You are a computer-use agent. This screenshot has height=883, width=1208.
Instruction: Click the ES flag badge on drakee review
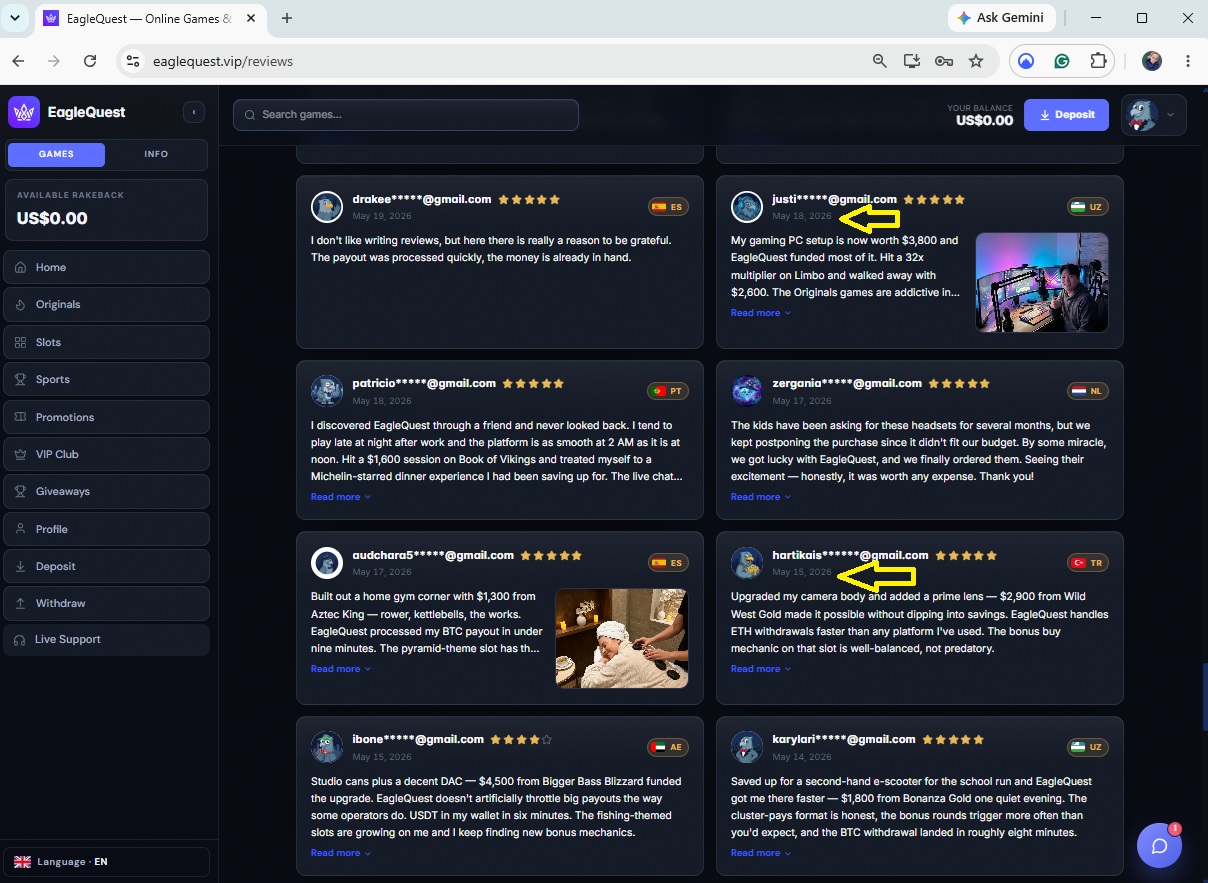(668, 207)
